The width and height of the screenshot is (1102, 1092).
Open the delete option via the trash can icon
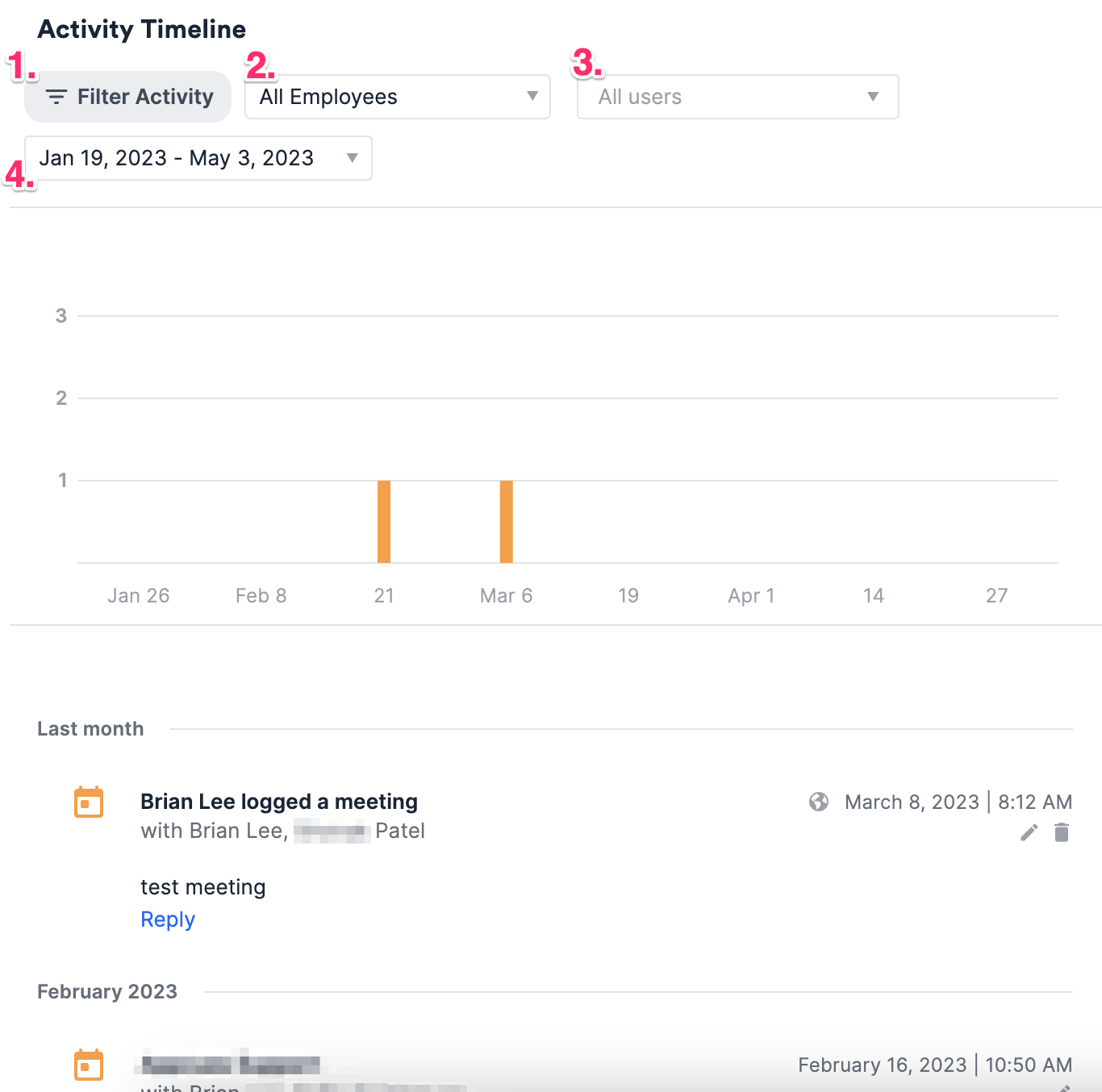coord(1061,832)
